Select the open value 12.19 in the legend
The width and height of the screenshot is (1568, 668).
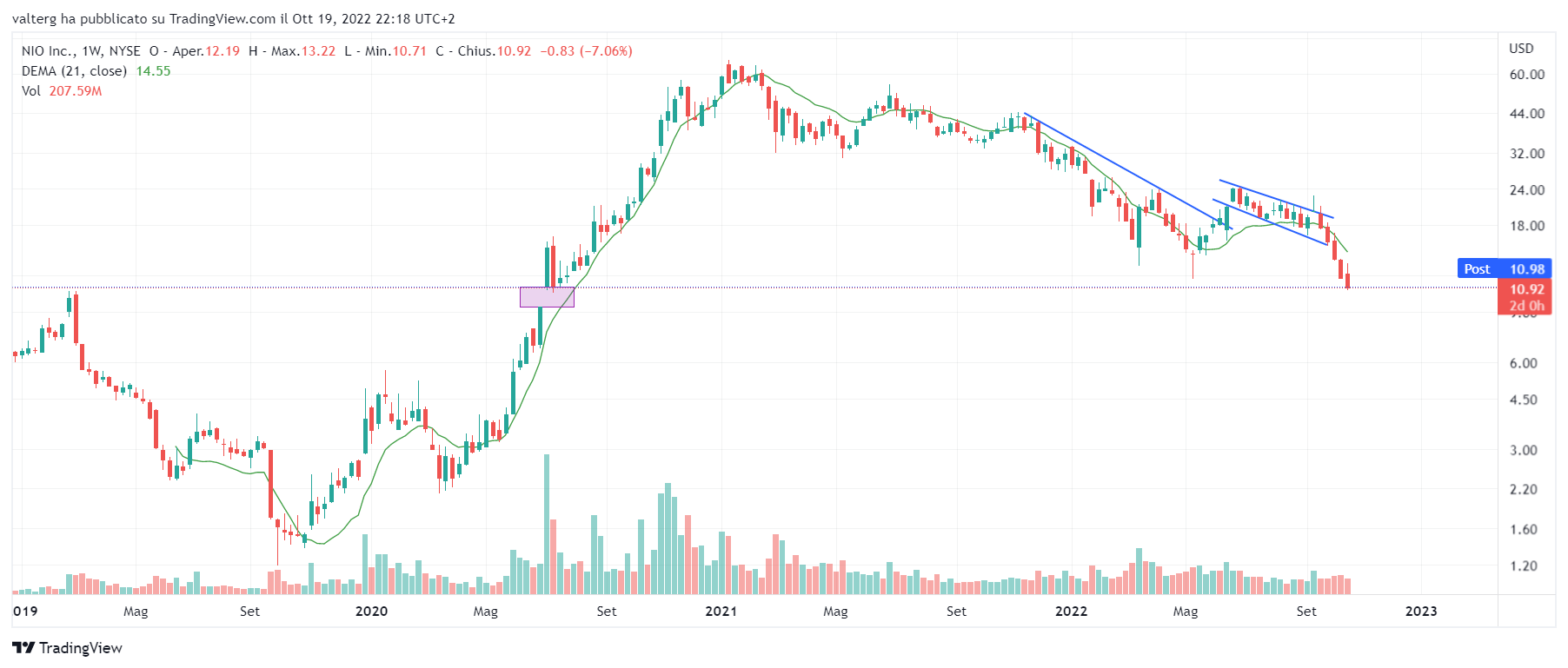point(223,51)
